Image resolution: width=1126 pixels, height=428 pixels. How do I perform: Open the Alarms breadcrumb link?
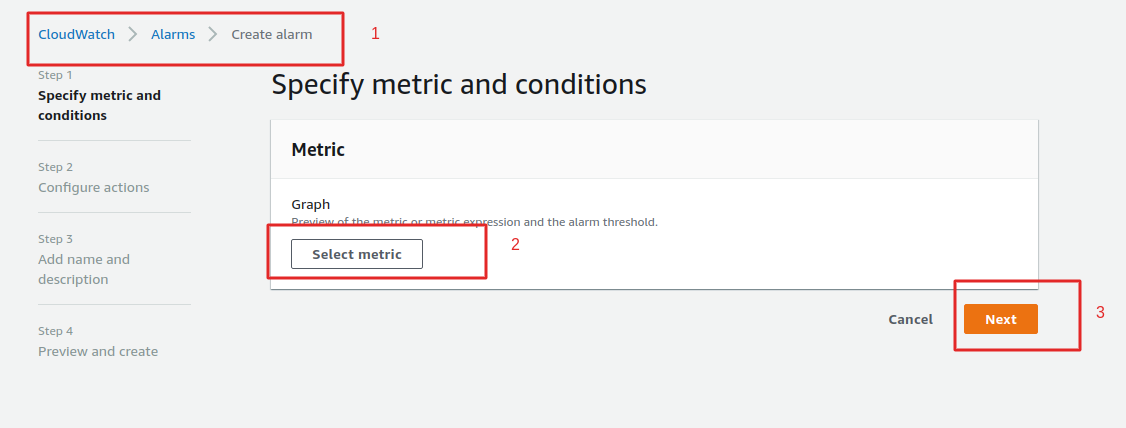[x=173, y=34]
